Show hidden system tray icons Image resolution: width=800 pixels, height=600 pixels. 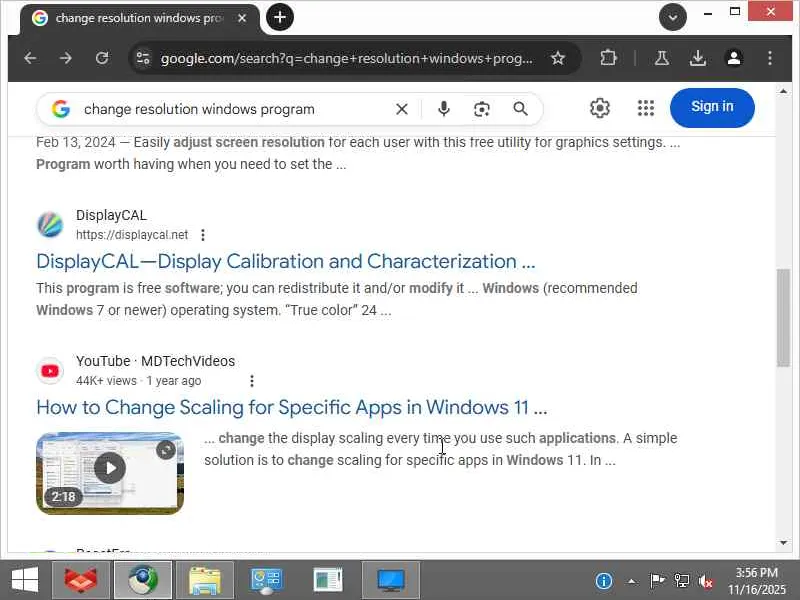click(632, 581)
